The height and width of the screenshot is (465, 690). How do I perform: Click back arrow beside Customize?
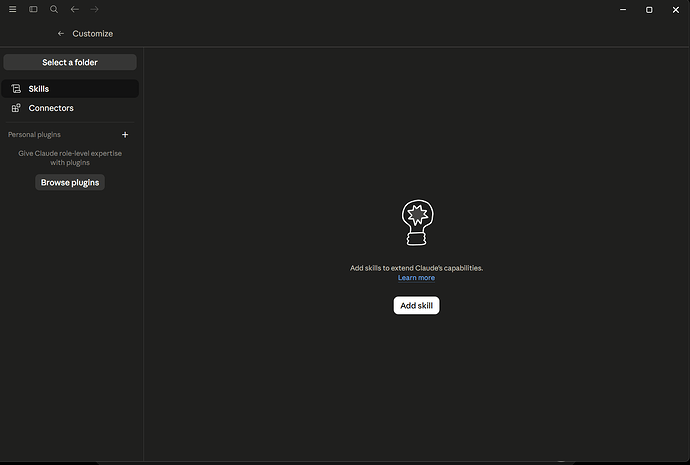pyautogui.click(x=61, y=33)
